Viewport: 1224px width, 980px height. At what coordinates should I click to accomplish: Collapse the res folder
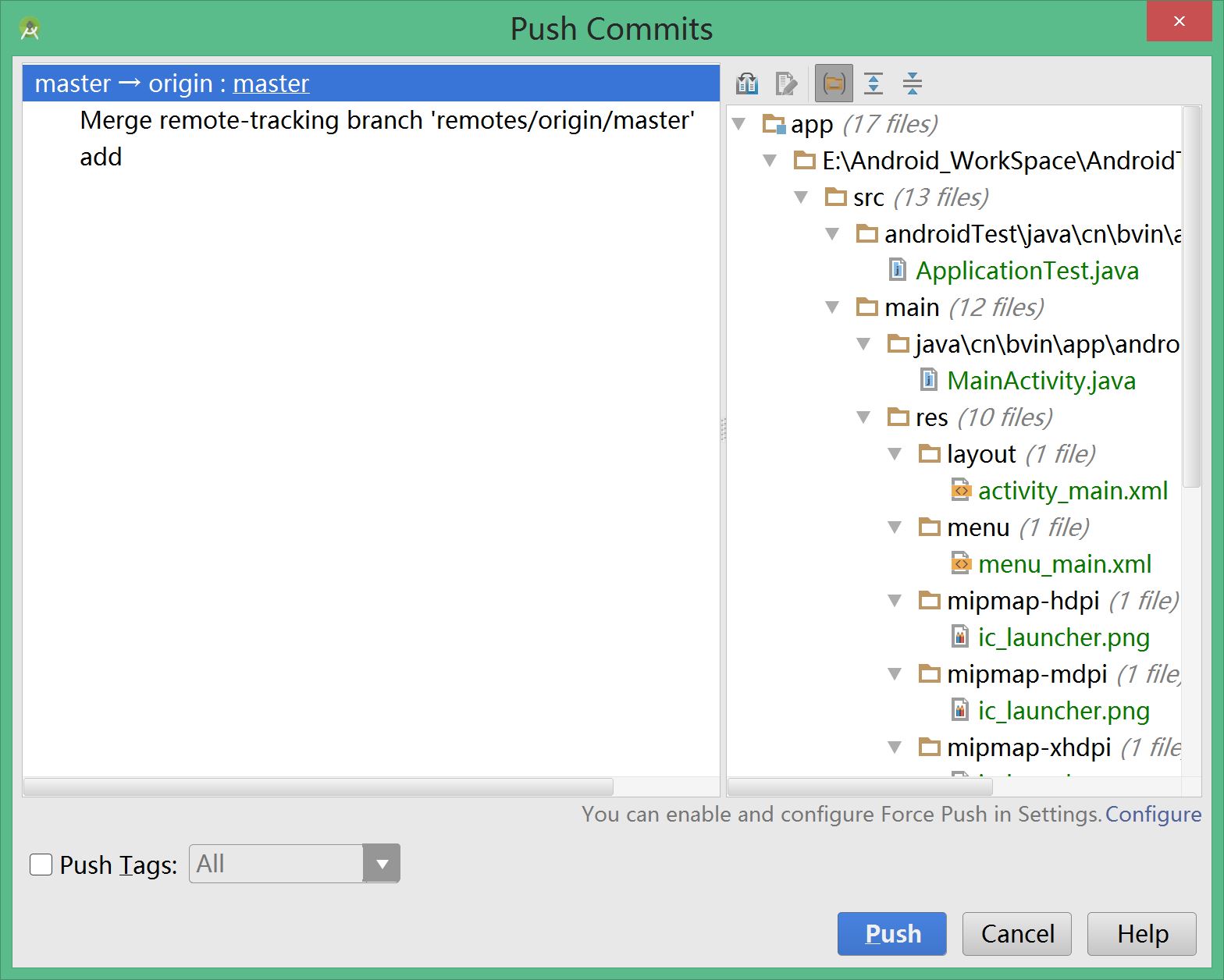click(x=863, y=417)
